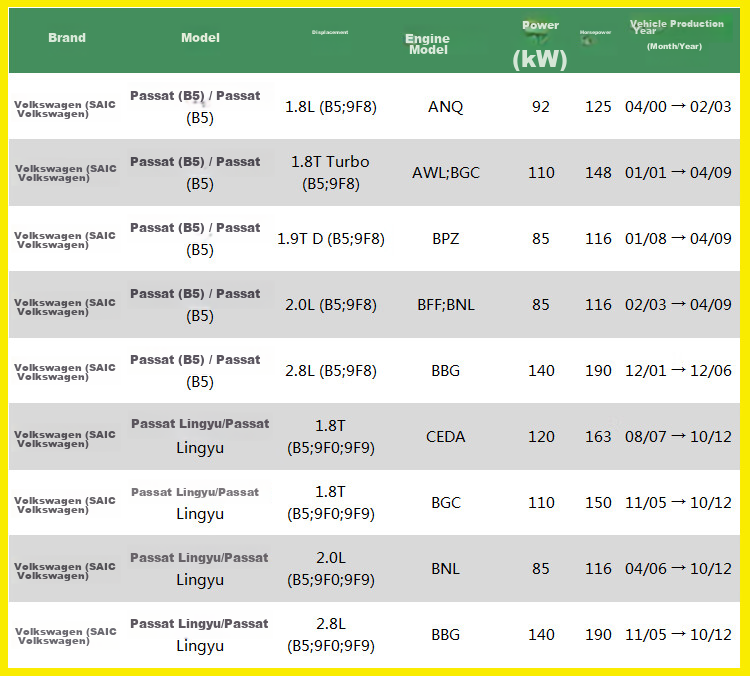Click the Brand column header

tap(67, 38)
